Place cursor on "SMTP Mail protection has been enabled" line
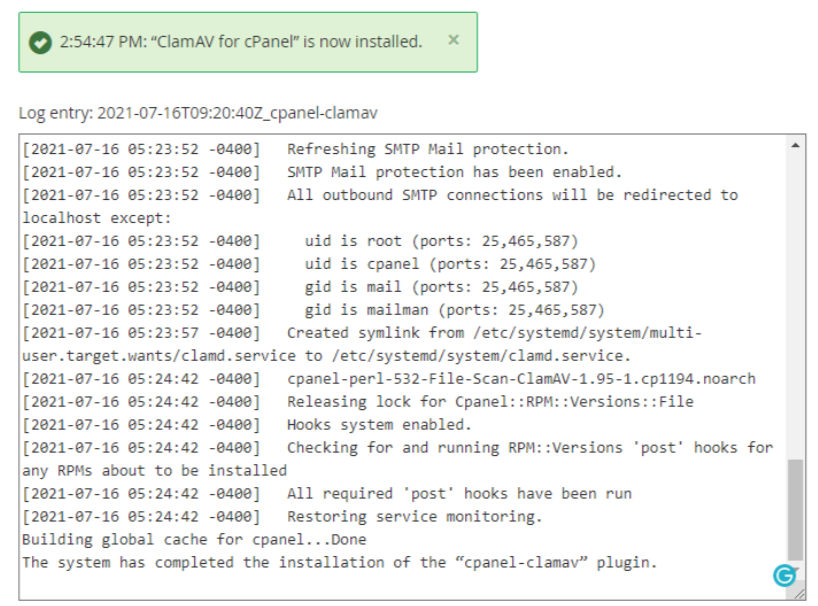This screenshot has height=606, width=818. pyautogui.click(x=322, y=172)
